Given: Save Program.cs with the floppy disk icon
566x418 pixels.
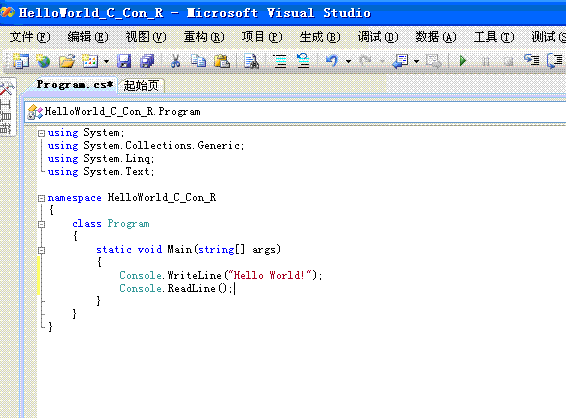Looking at the screenshot, I should click(124, 61).
